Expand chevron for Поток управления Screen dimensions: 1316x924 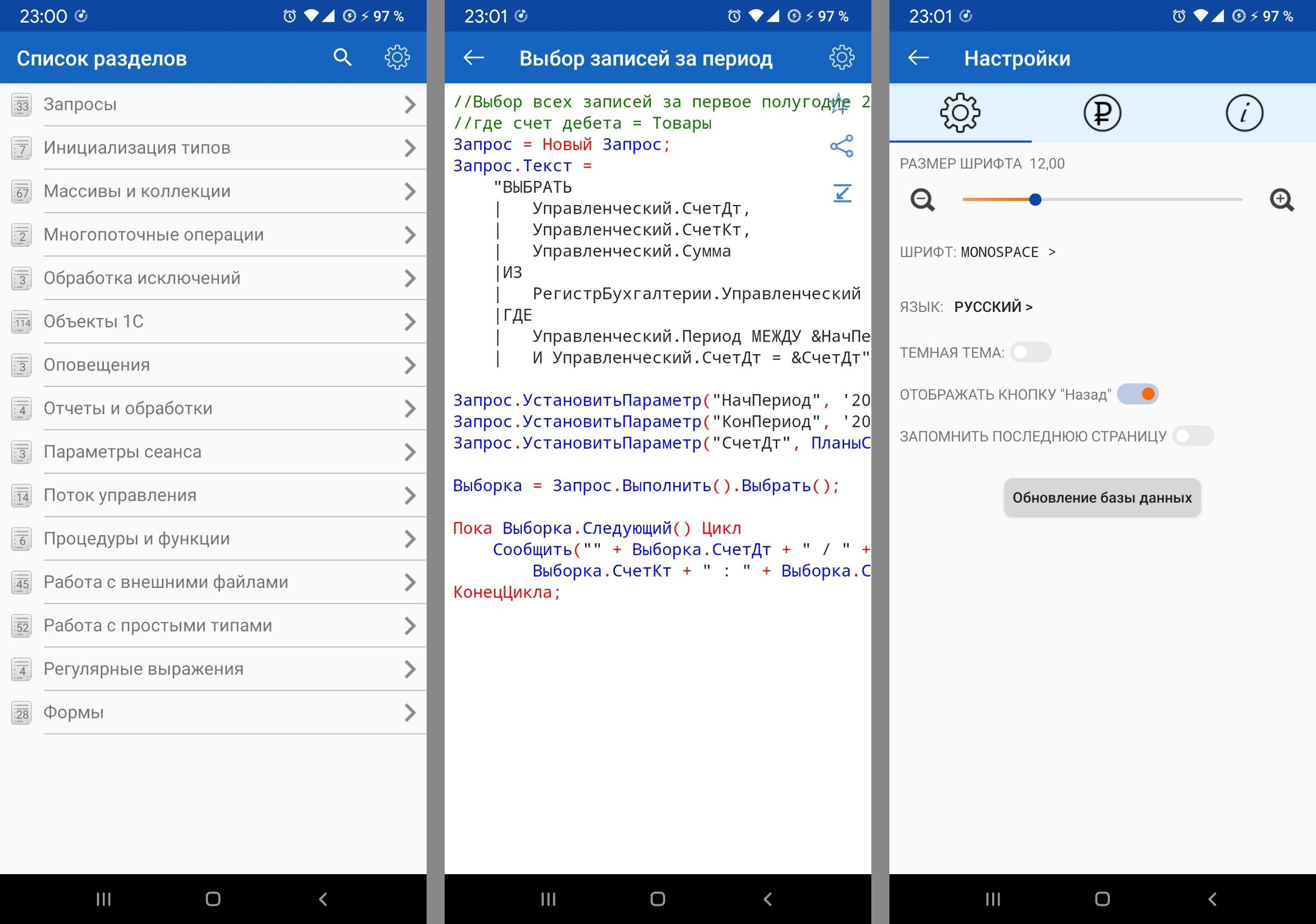410,495
